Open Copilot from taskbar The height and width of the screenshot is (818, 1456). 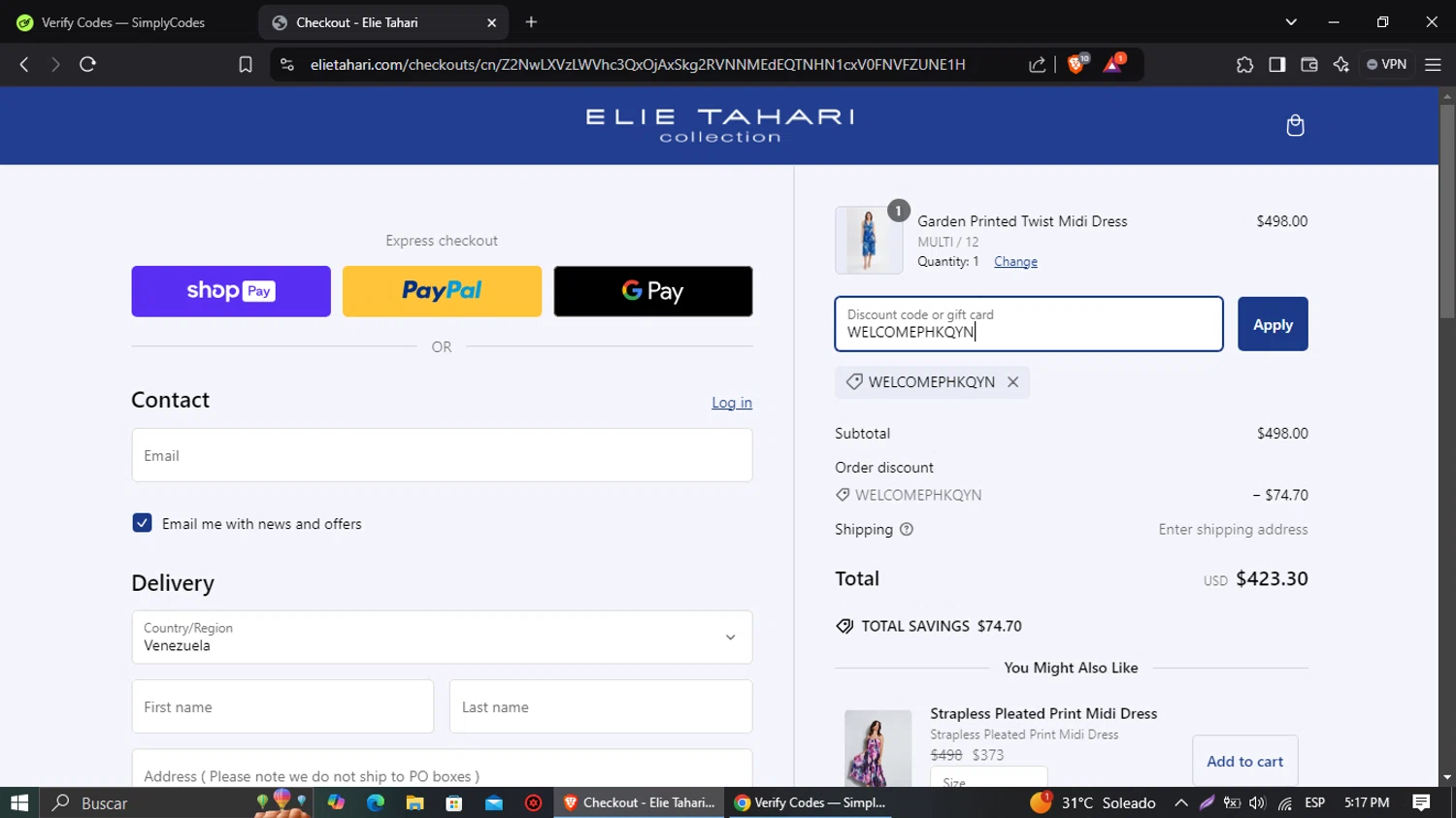[x=336, y=802]
